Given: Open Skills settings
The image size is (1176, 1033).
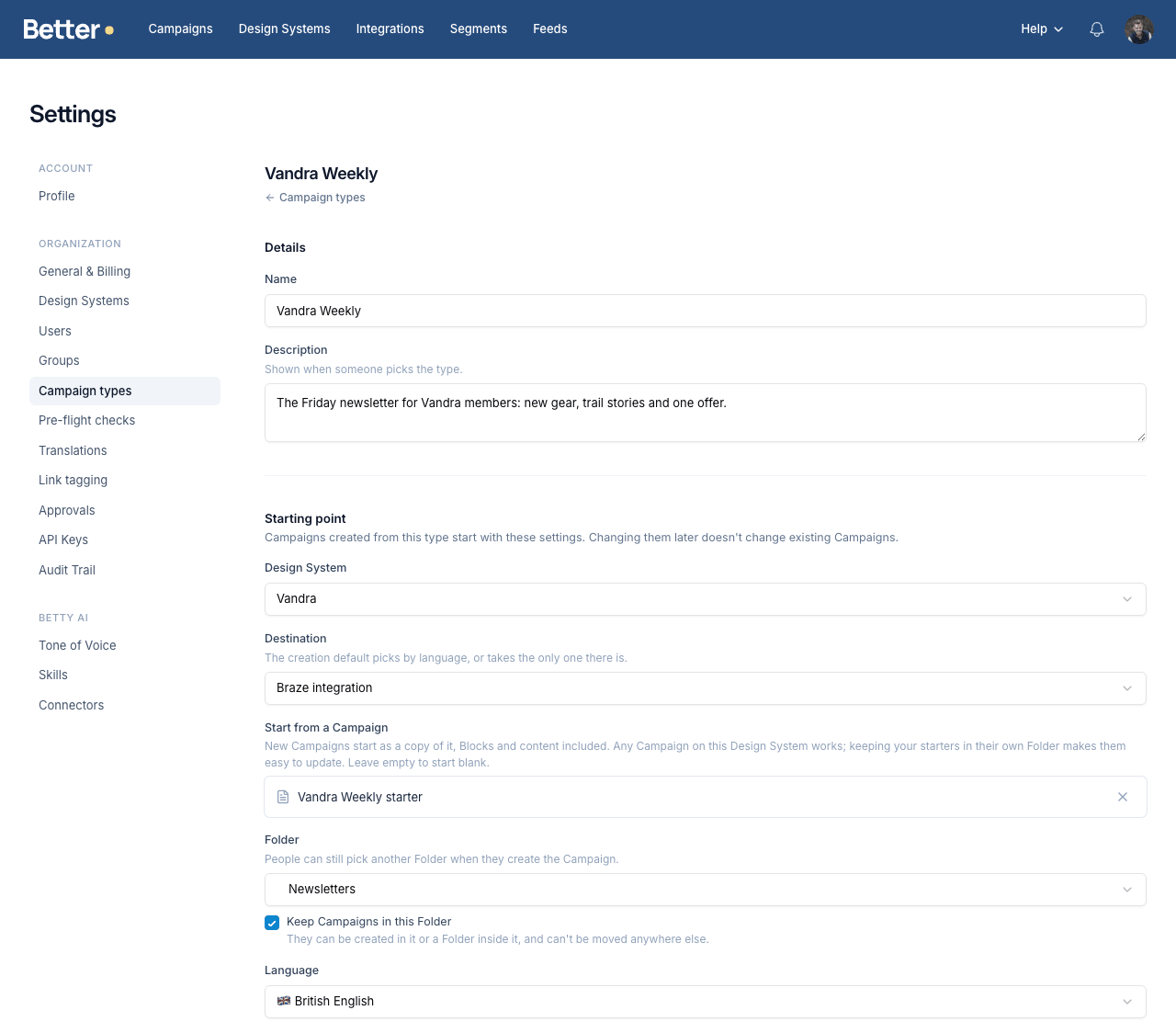Looking at the screenshot, I should 125,675.
